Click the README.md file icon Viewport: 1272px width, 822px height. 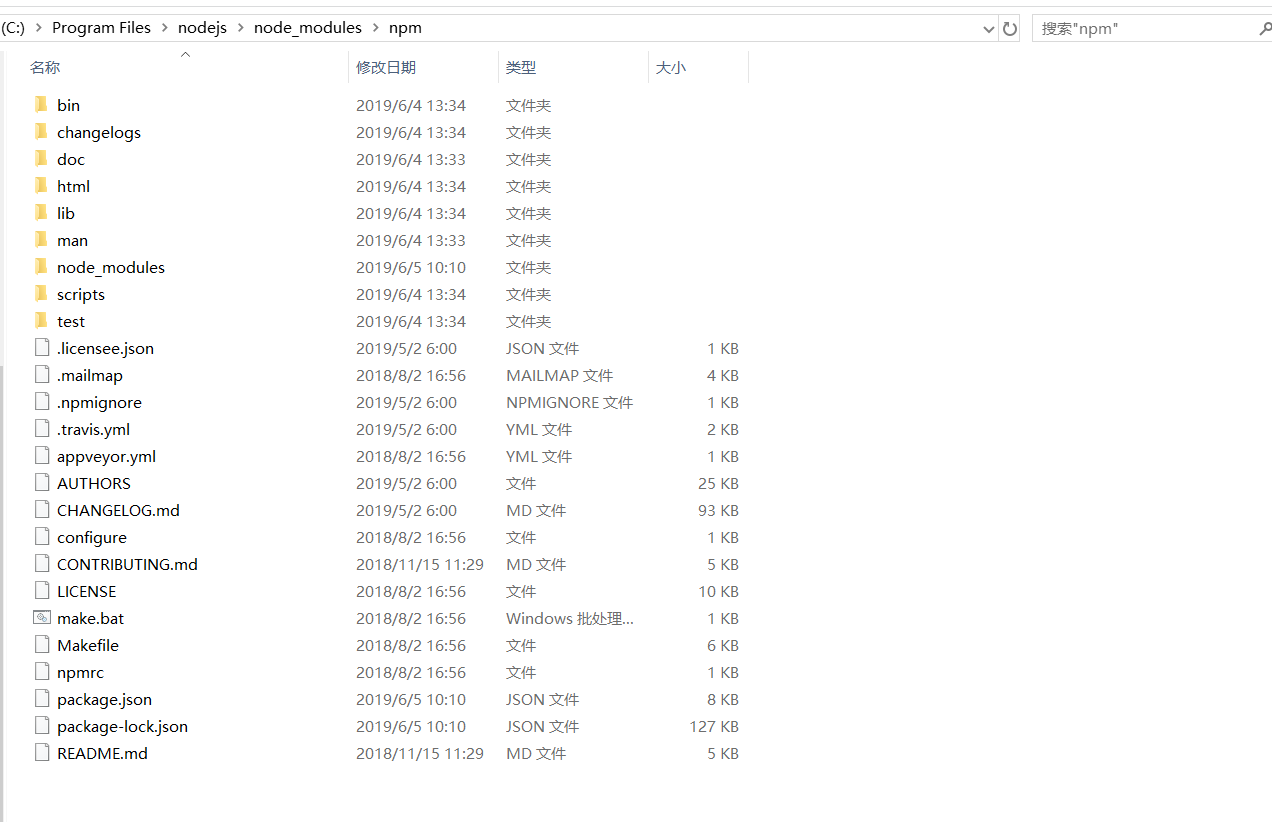click(41, 753)
